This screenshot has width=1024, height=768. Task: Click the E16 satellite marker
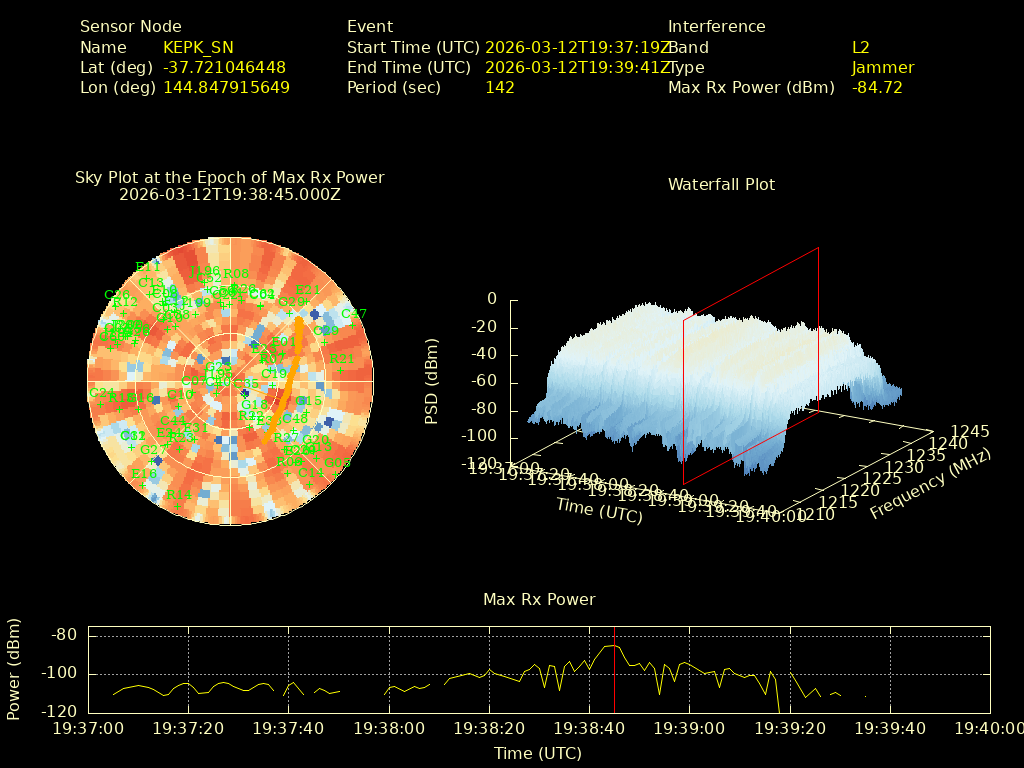point(145,475)
